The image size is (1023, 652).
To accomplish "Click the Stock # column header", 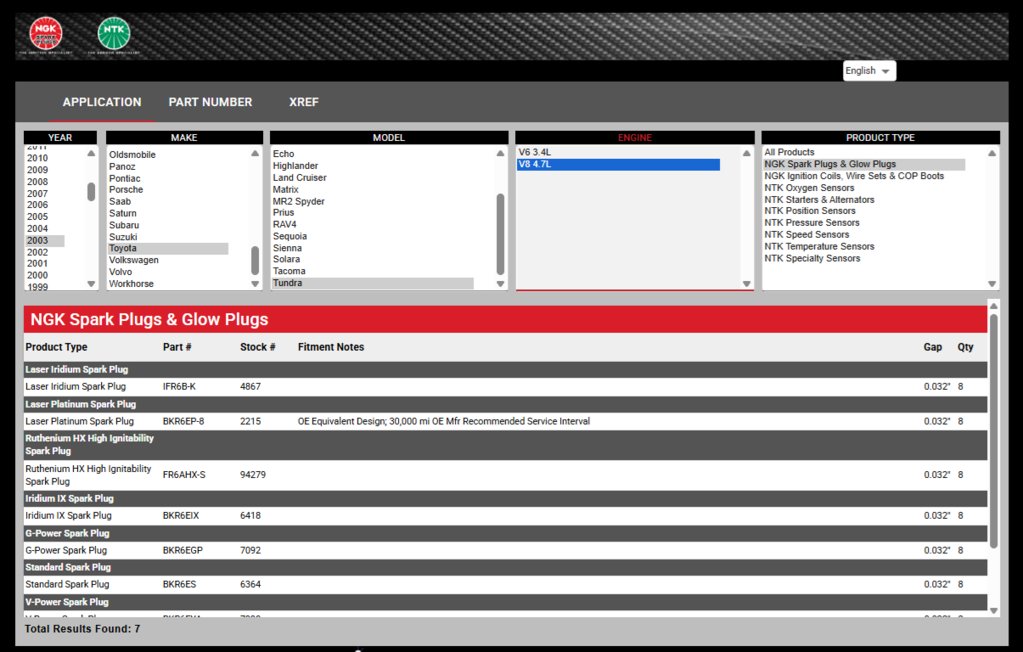I will [258, 347].
